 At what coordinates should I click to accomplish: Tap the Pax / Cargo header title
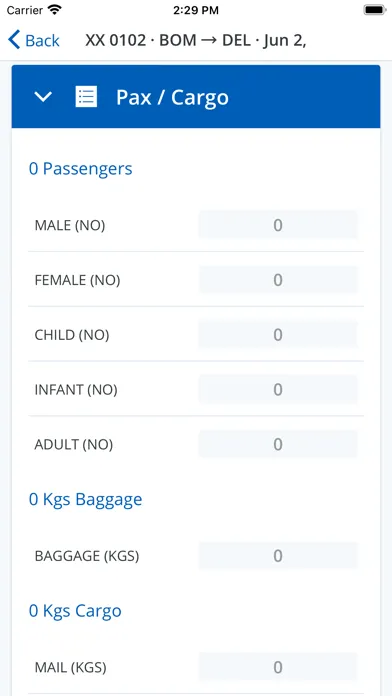point(172,97)
